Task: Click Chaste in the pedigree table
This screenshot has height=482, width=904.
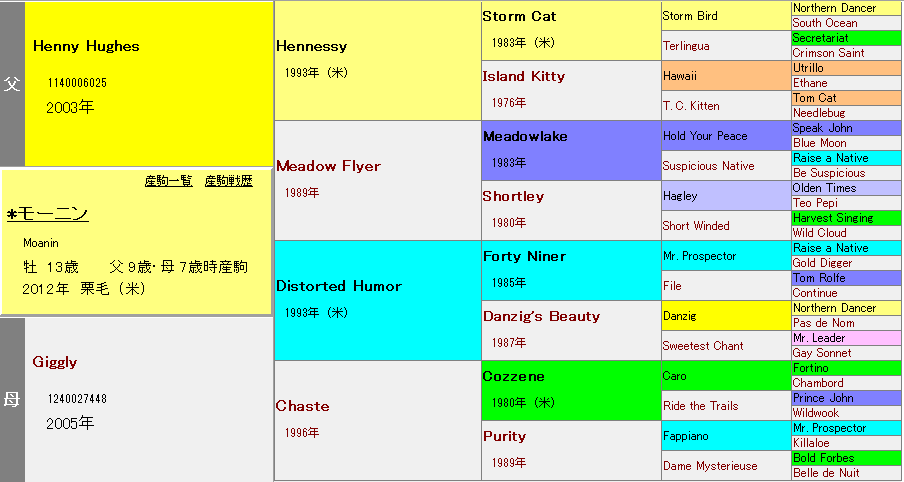Action: pyautogui.click(x=302, y=406)
